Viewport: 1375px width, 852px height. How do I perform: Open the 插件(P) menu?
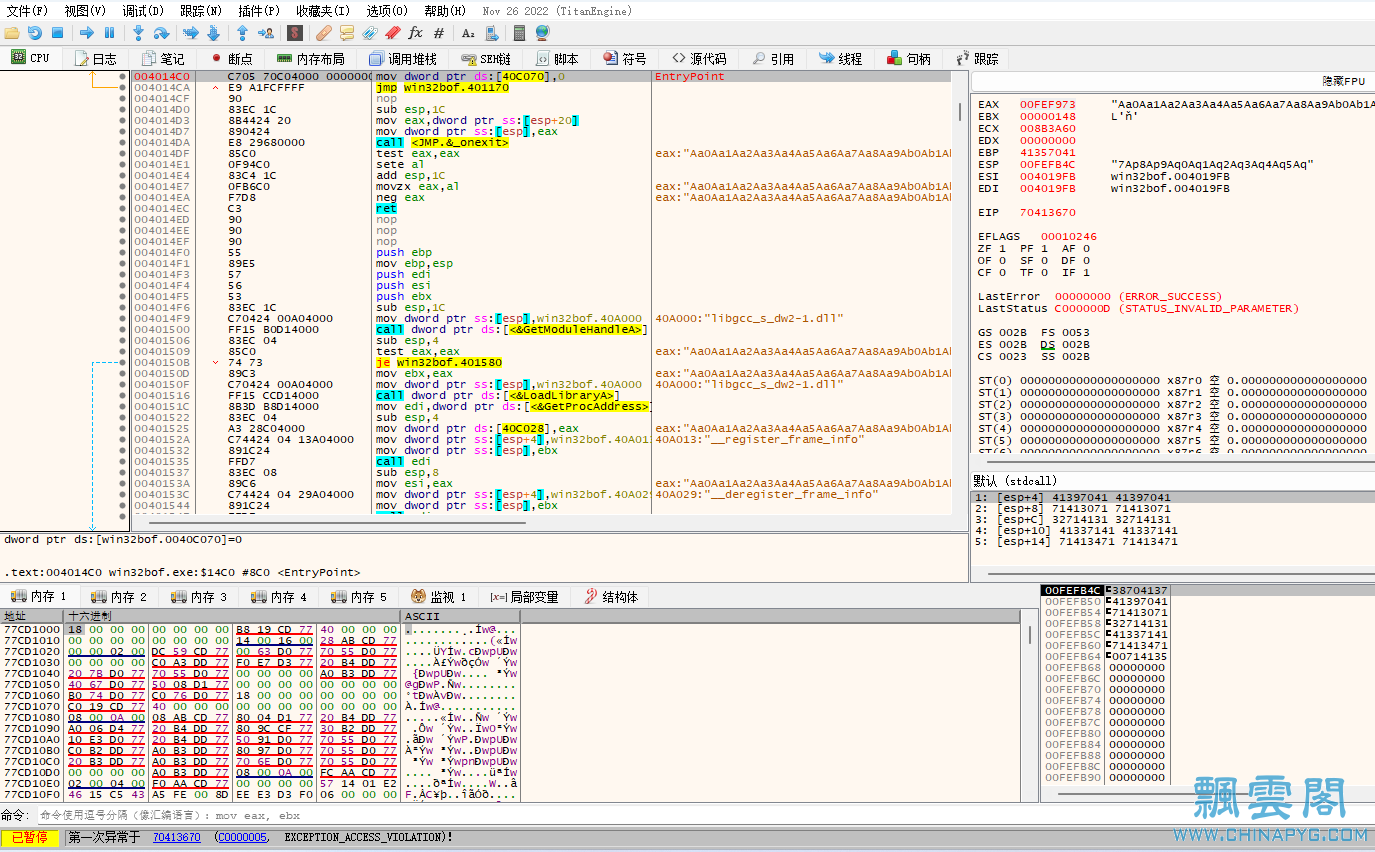point(259,11)
